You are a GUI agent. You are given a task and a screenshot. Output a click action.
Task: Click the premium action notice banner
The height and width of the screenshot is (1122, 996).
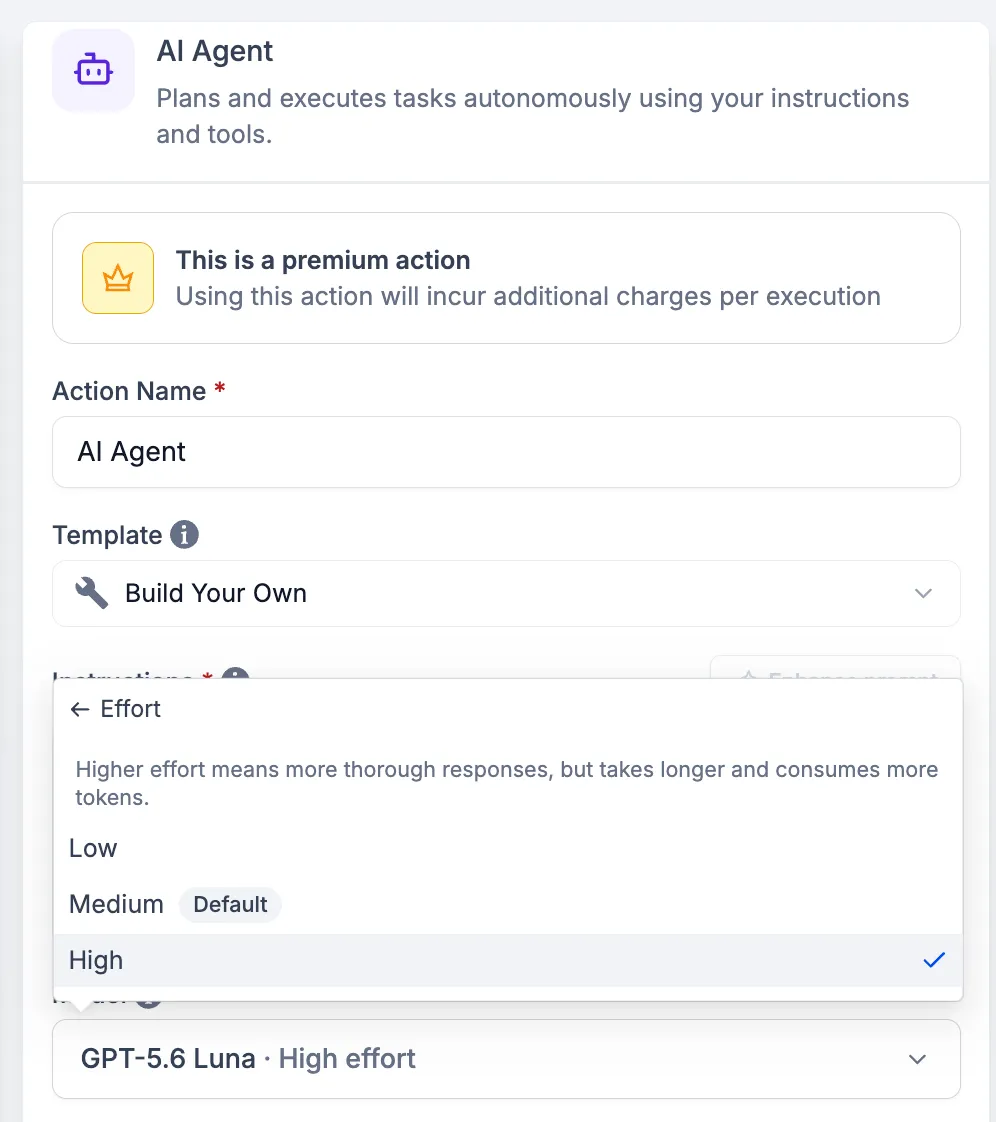[x=506, y=278]
